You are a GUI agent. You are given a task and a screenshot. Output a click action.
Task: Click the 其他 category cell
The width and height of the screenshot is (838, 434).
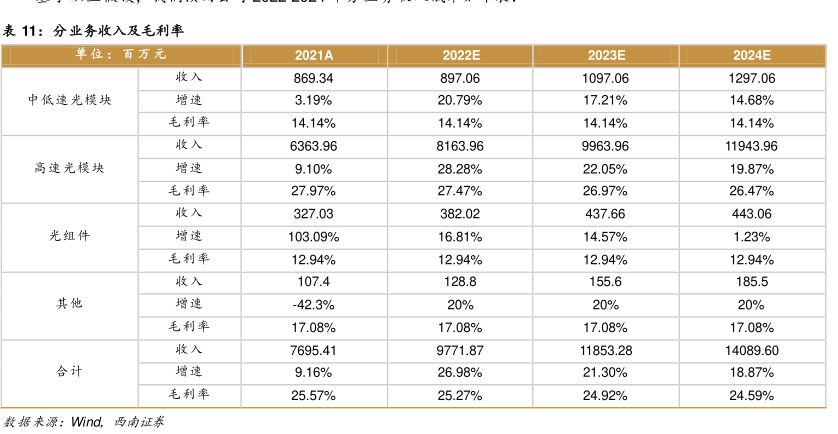tap(70, 304)
